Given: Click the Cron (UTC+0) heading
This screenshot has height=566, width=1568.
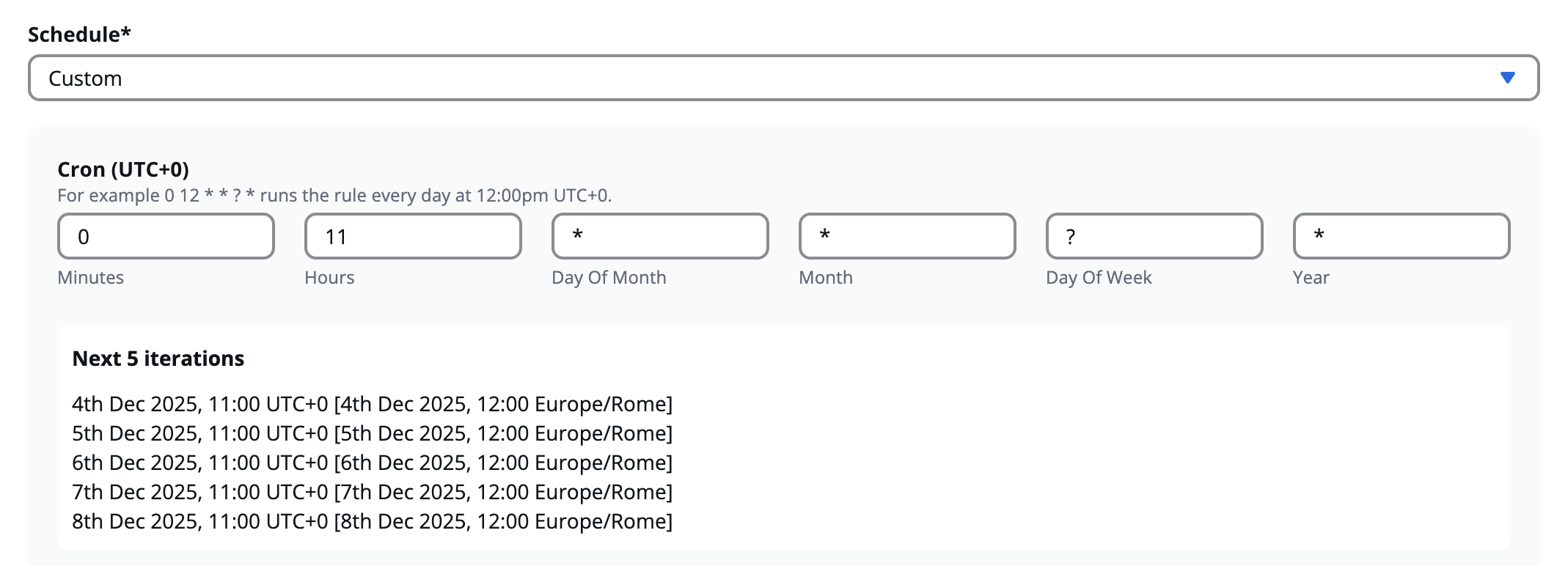Looking at the screenshot, I should tap(123, 169).
